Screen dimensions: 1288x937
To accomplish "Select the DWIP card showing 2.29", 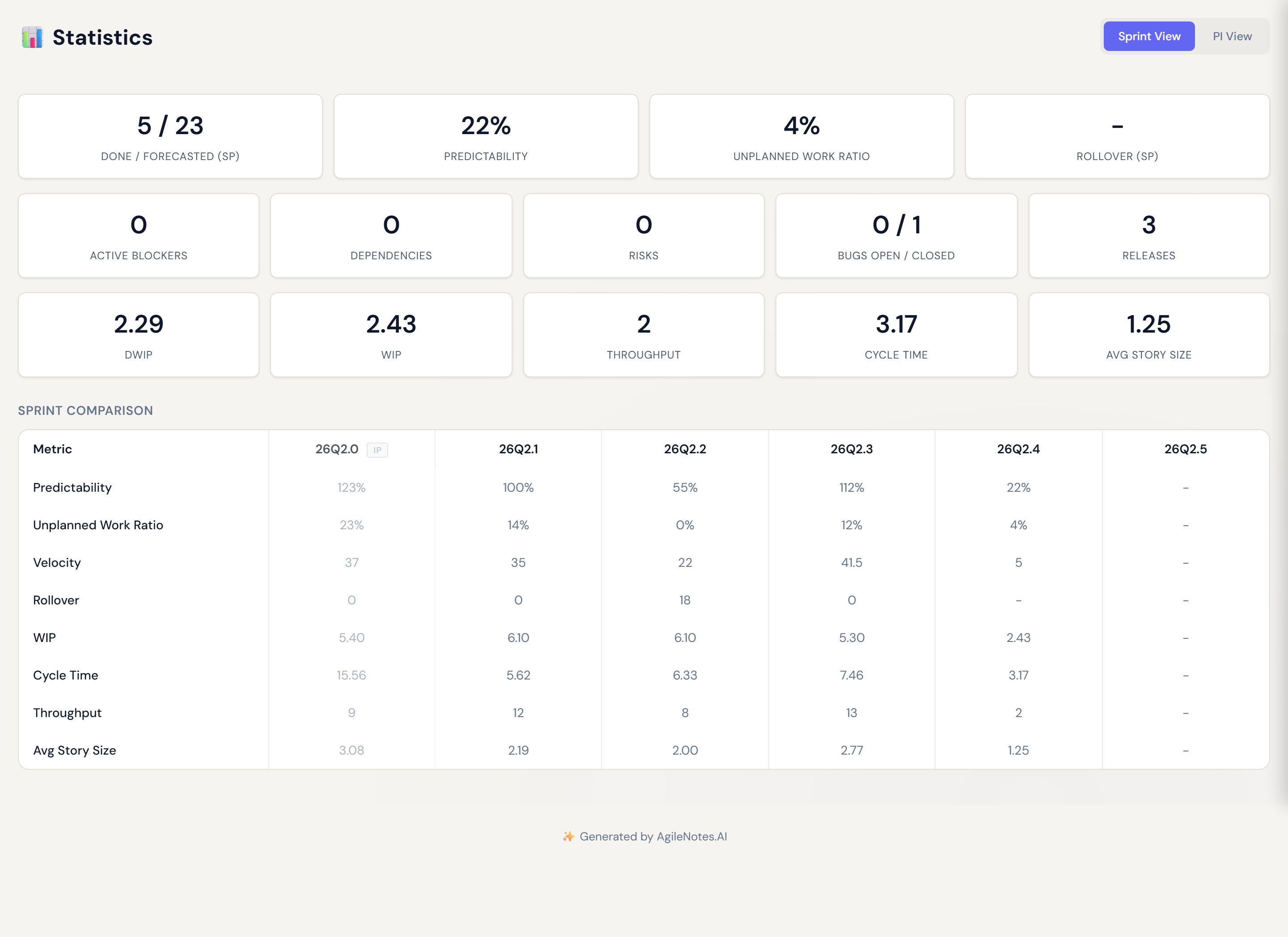I will pyautogui.click(x=139, y=335).
